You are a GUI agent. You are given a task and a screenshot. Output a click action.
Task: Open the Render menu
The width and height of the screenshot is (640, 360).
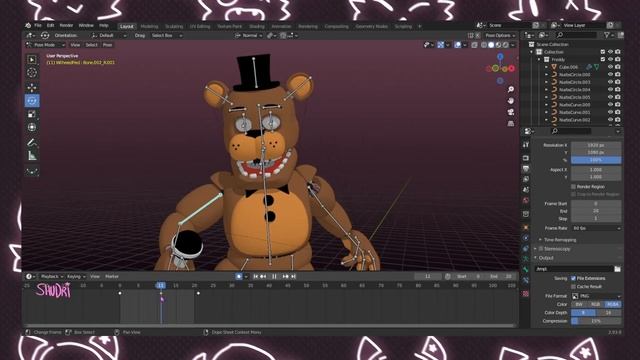point(66,25)
